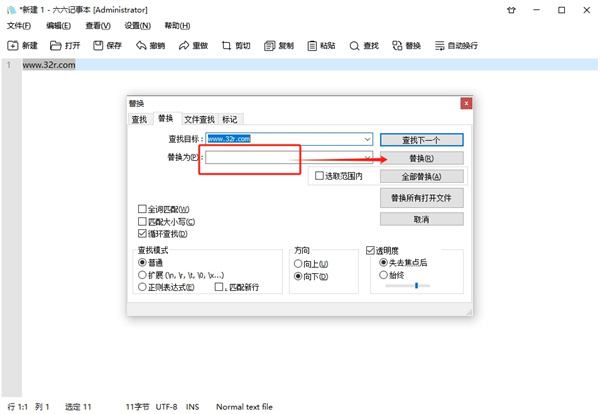Image resolution: width=600 pixels, height=414 pixels.
Task: Enable the 全词匹配 checkbox
Action: (x=142, y=210)
